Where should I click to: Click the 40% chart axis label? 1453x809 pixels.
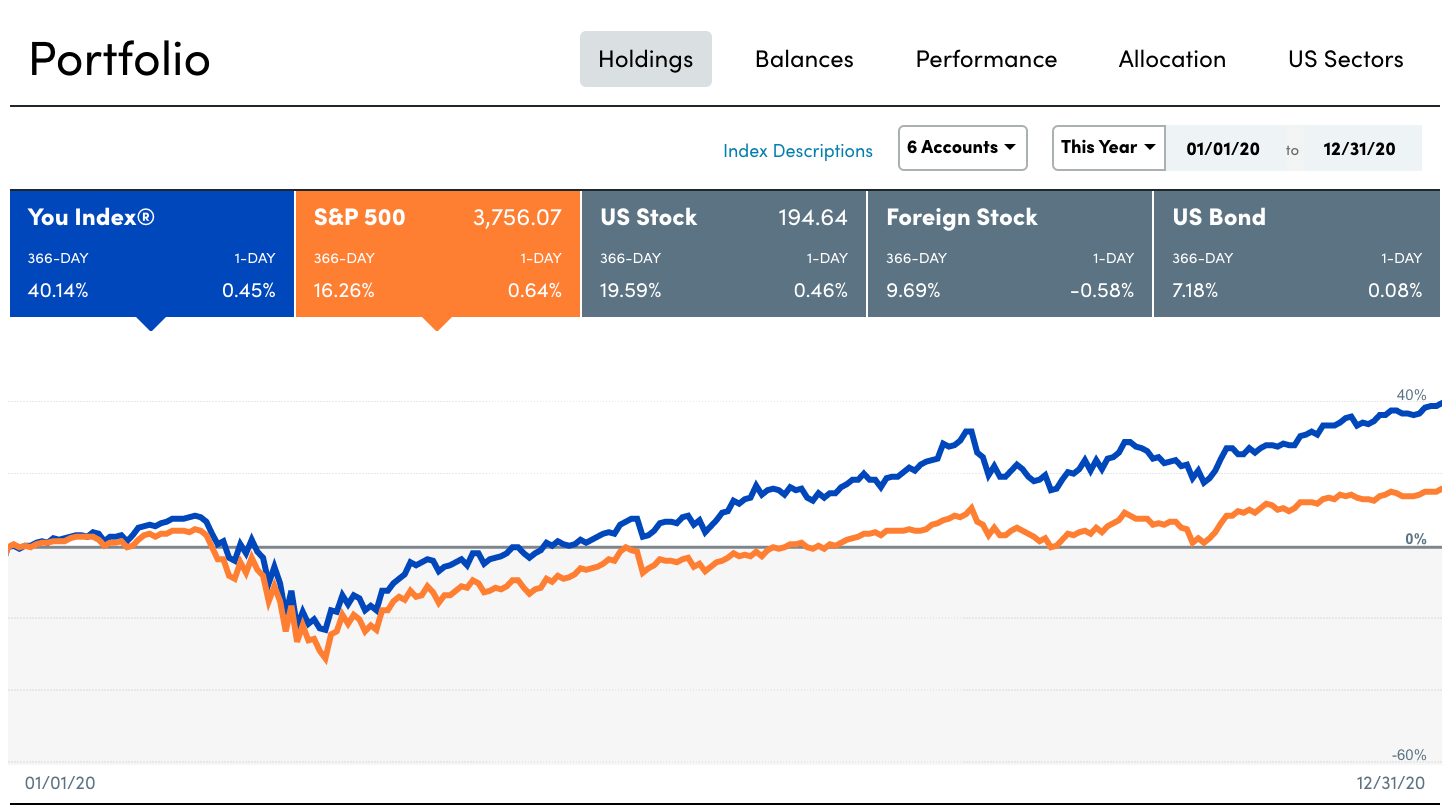(1411, 395)
